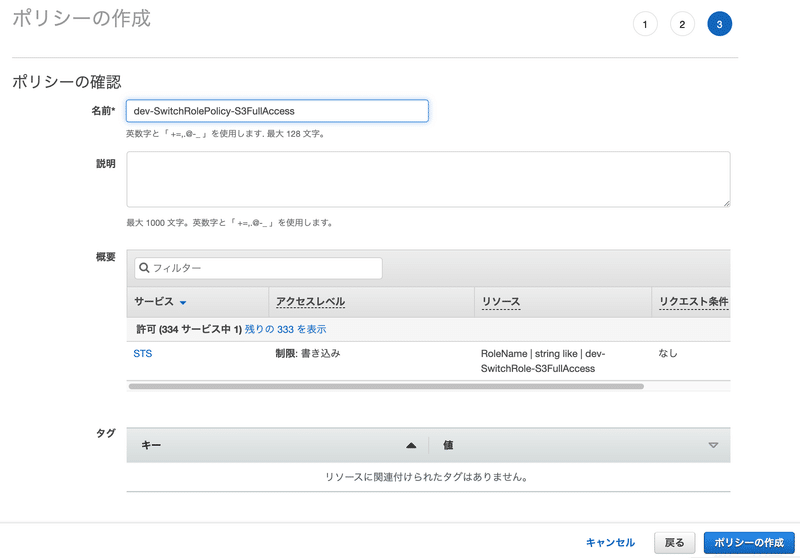Click キャンセル to cancel policy creation
Image resolution: width=800 pixels, height=558 pixels.
coord(610,543)
